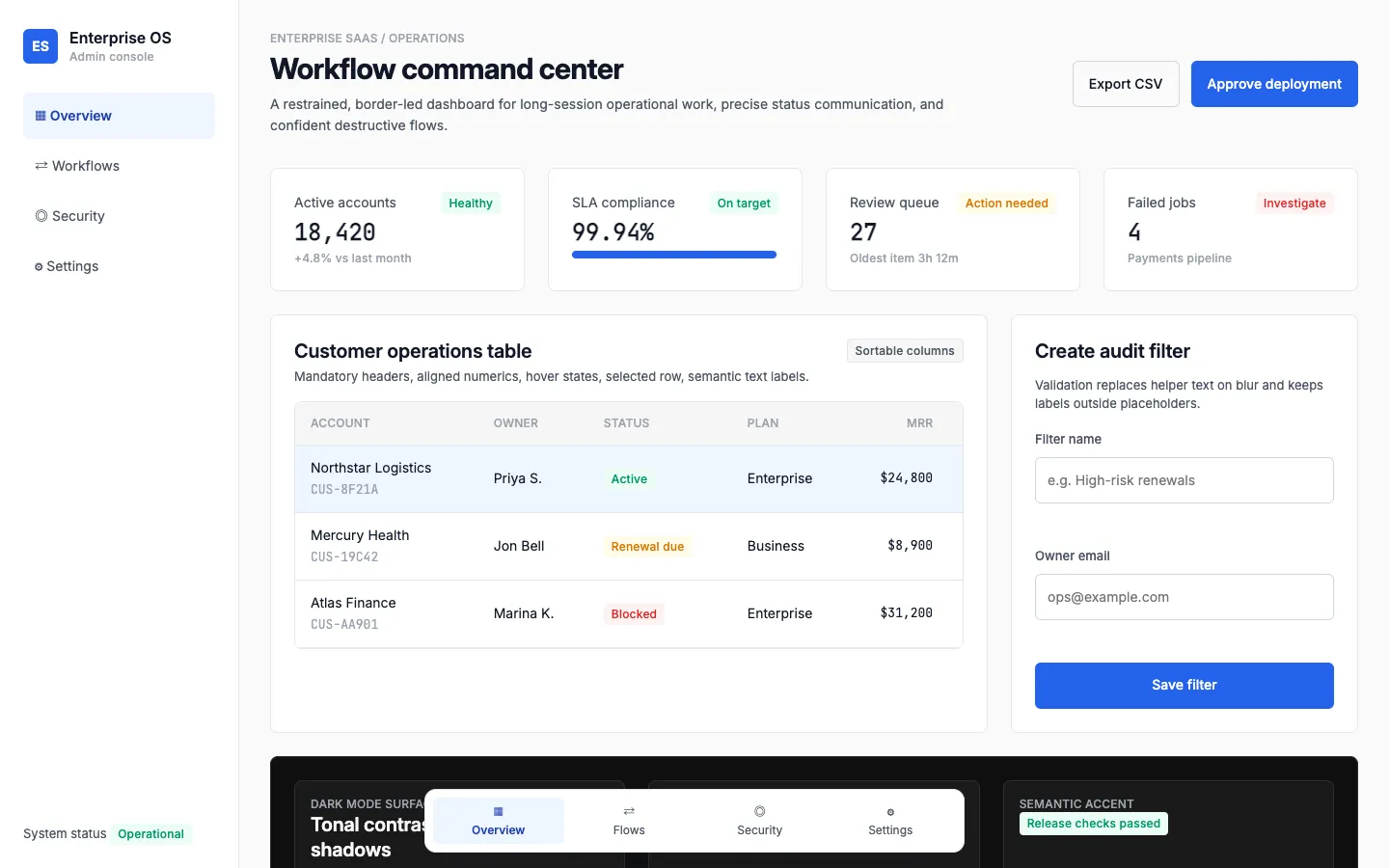The image size is (1389, 868).
Task: Click the Oldest item 3h 12m text
Action: pos(904,258)
